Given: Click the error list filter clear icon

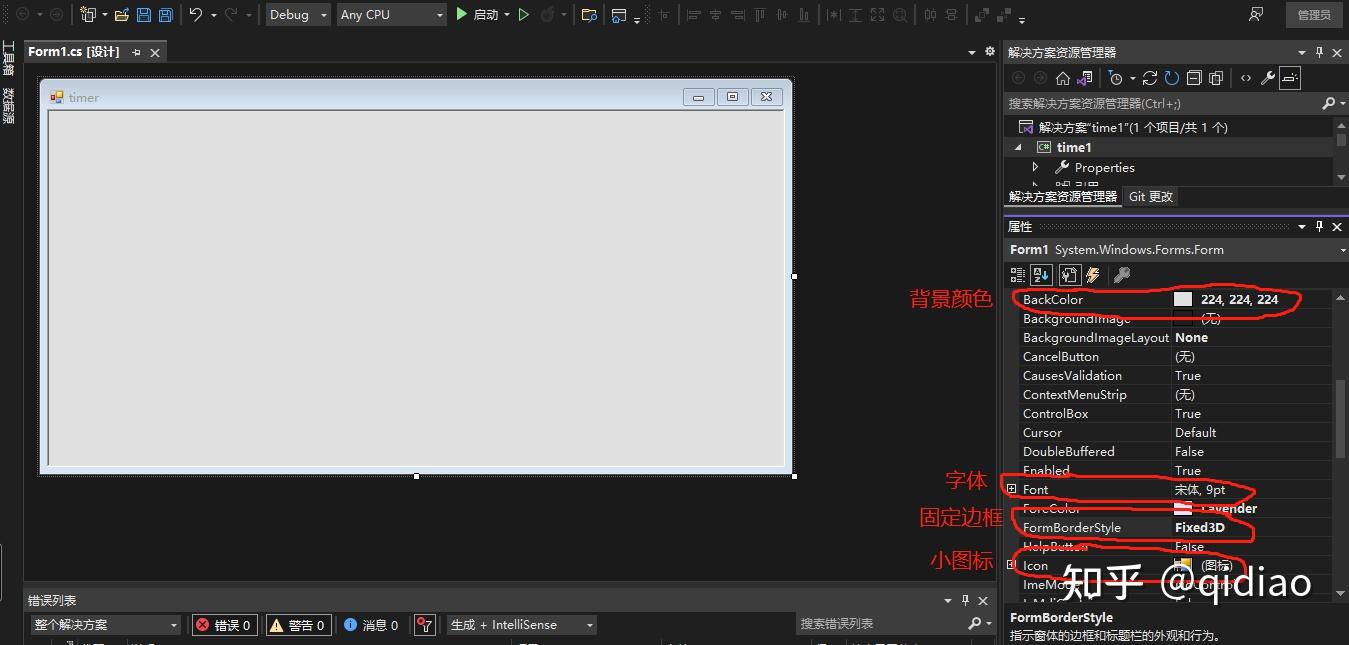Looking at the screenshot, I should (x=425, y=625).
